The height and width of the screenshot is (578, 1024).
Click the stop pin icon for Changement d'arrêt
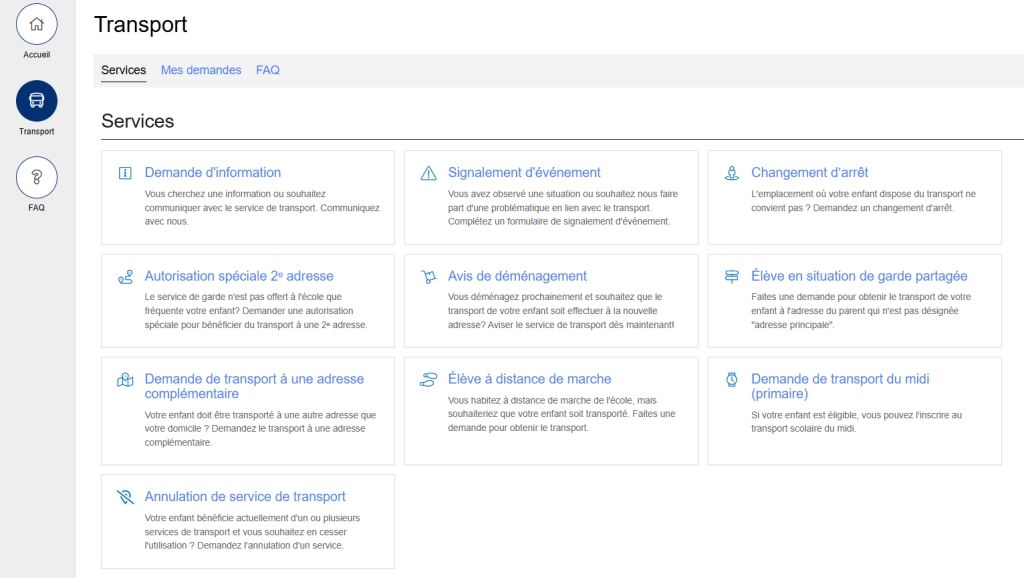[732, 173]
